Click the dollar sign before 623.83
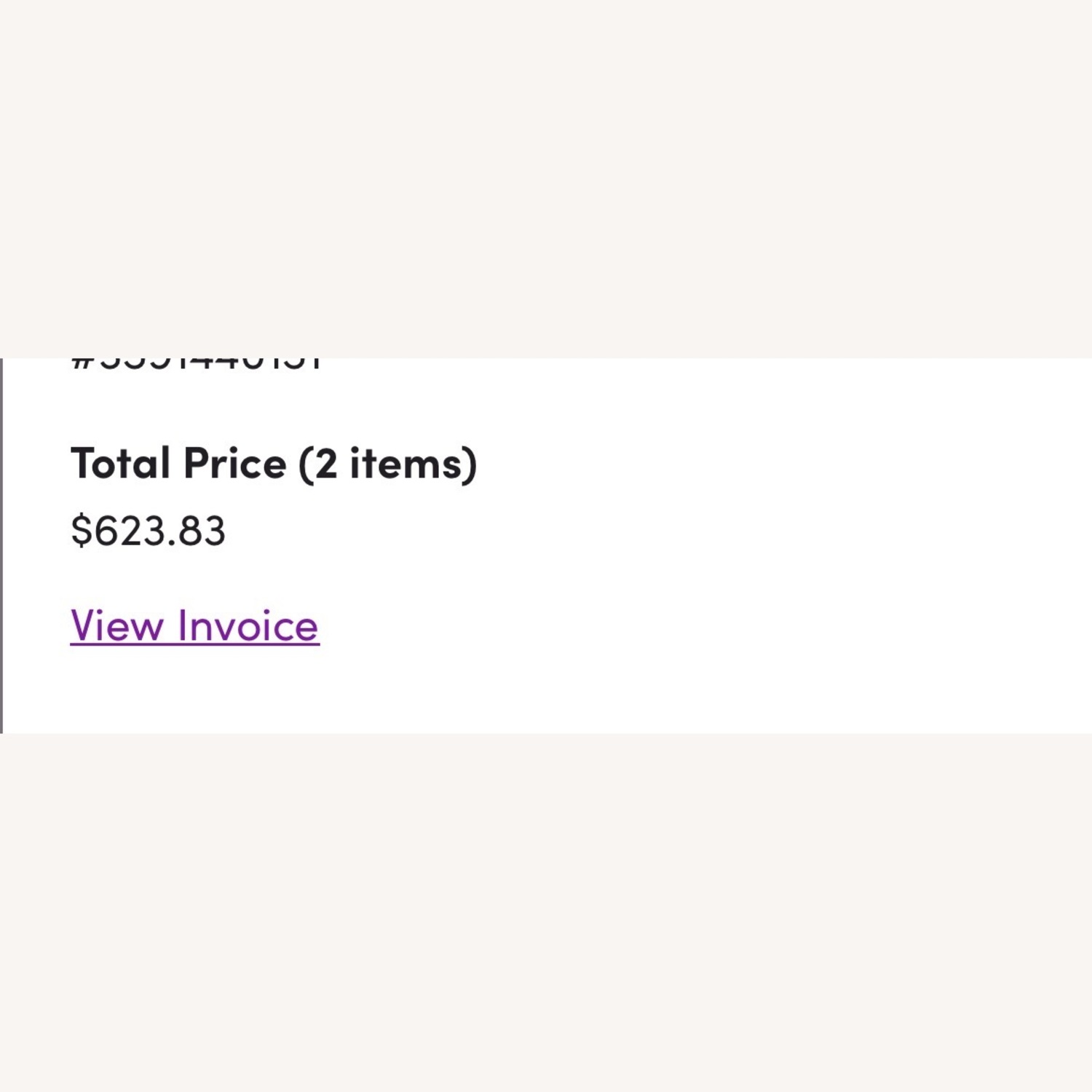The image size is (1092, 1092). coord(81,531)
